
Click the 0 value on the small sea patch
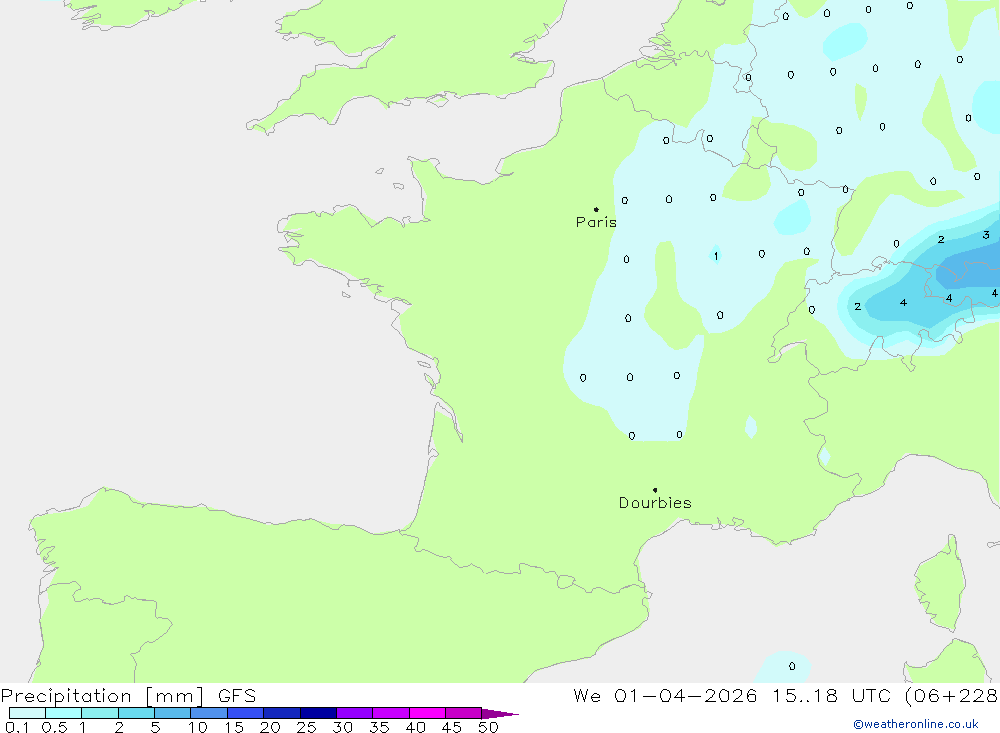(792, 666)
